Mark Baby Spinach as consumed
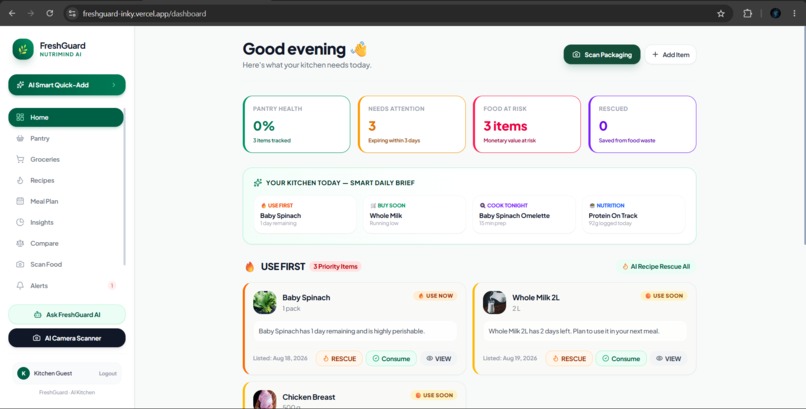The width and height of the screenshot is (806, 409). pos(391,359)
